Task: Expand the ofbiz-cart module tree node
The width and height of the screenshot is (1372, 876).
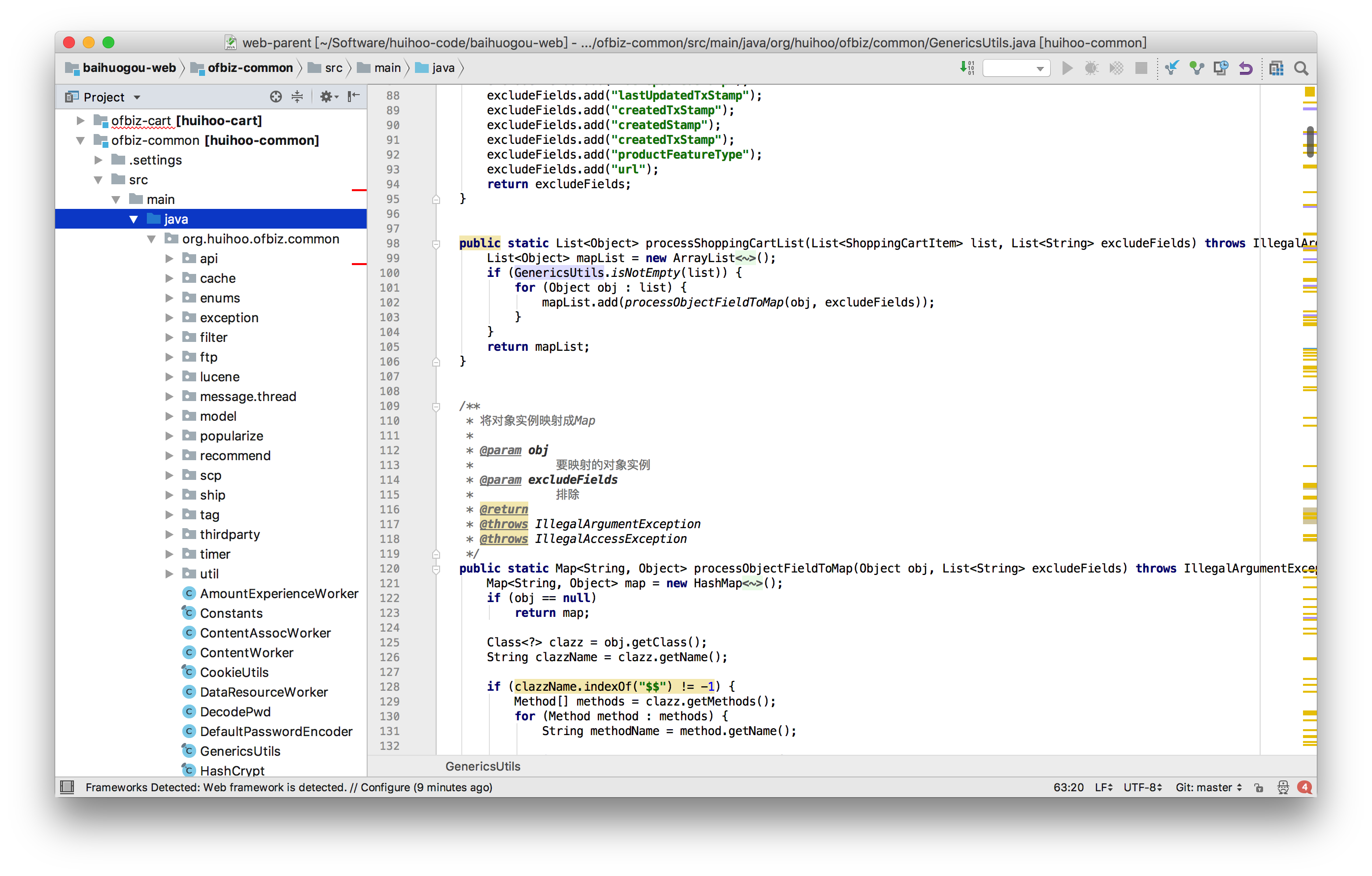Action: pyautogui.click(x=81, y=121)
